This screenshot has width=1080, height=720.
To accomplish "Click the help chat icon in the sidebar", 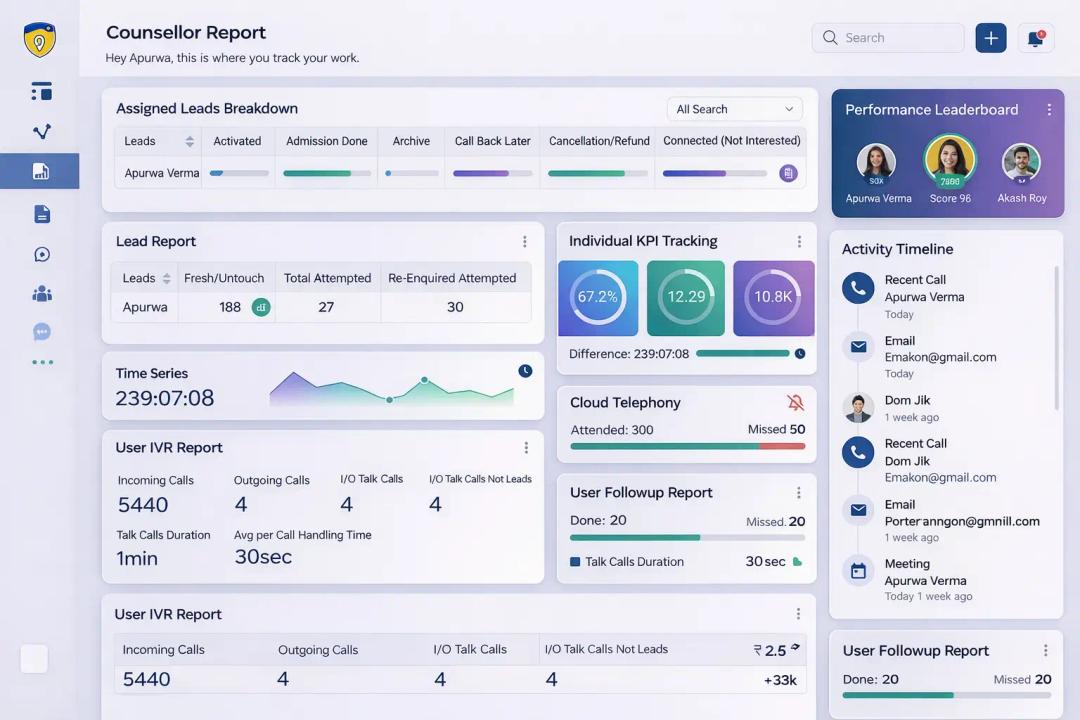I will point(42,254).
